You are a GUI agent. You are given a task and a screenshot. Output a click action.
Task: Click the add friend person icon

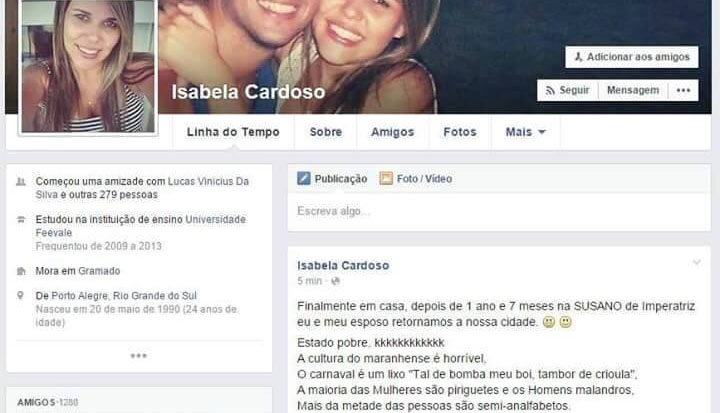coord(578,57)
